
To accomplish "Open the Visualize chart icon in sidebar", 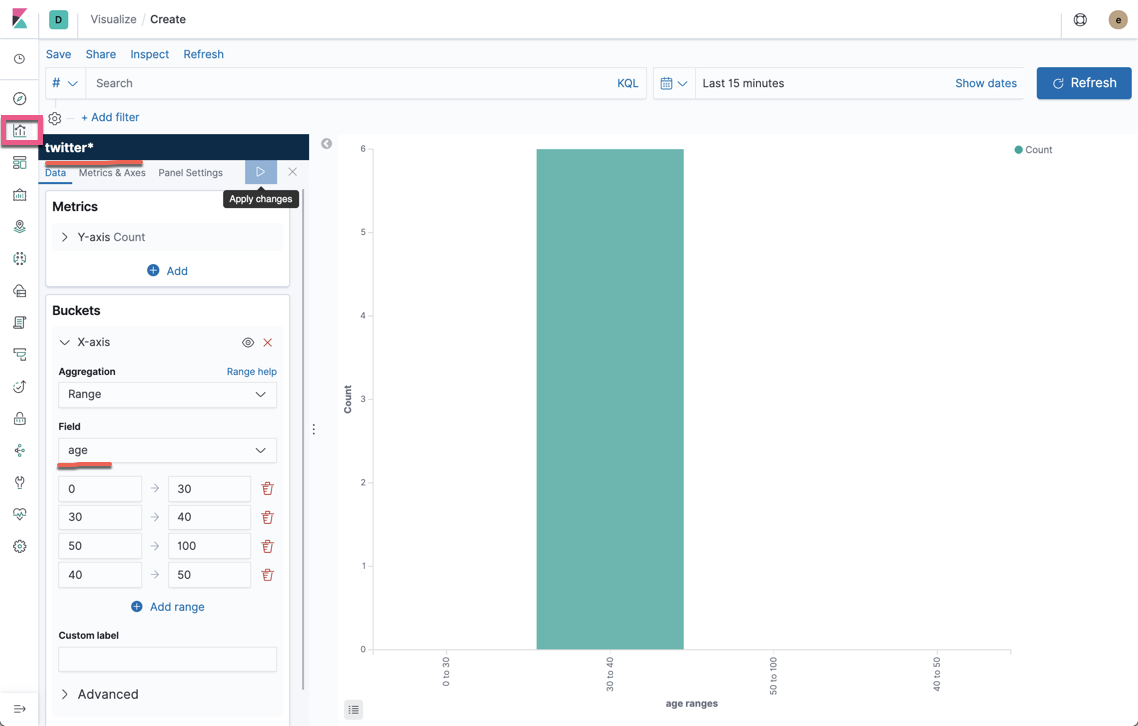I will [x=20, y=131].
